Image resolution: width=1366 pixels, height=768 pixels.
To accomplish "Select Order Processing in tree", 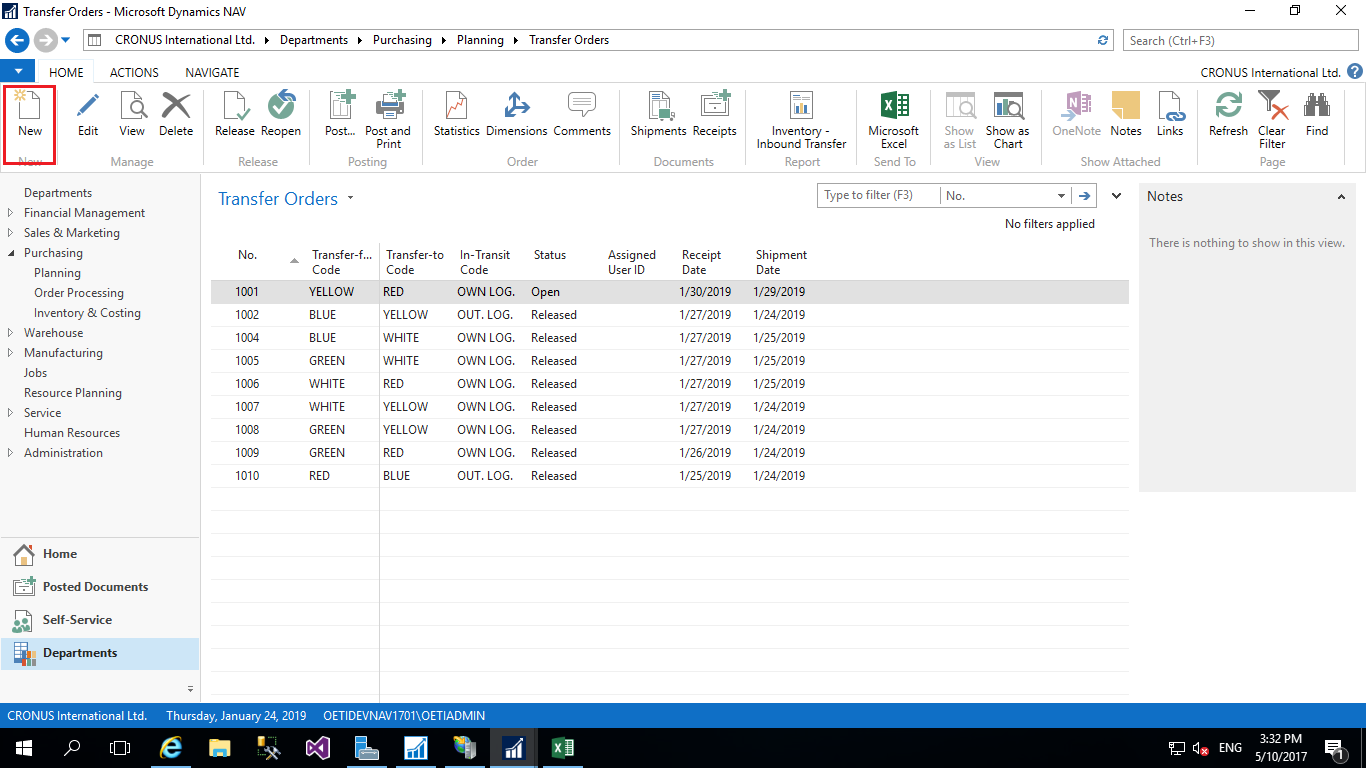I will point(79,293).
